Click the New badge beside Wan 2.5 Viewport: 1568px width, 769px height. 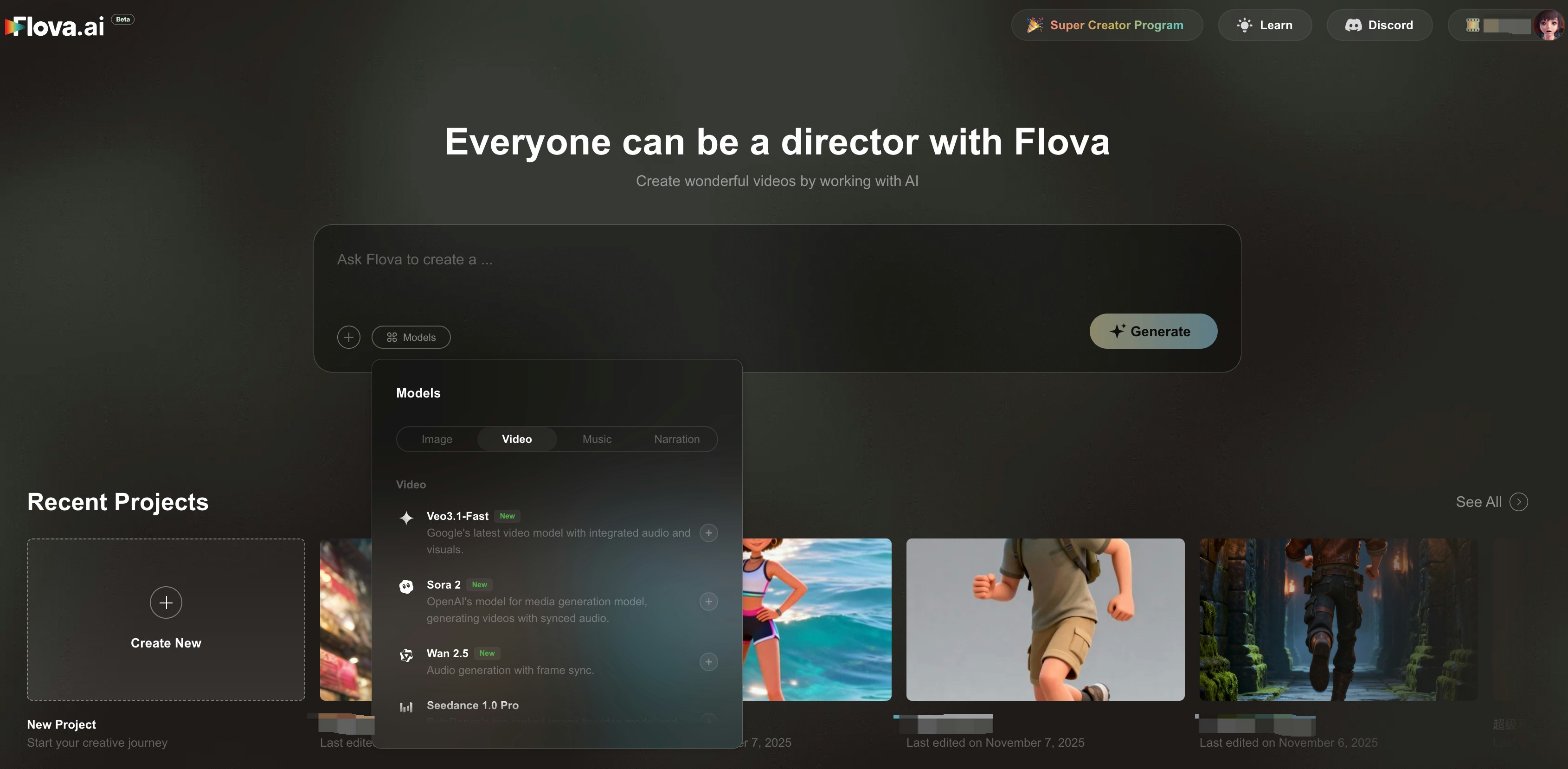click(x=487, y=654)
